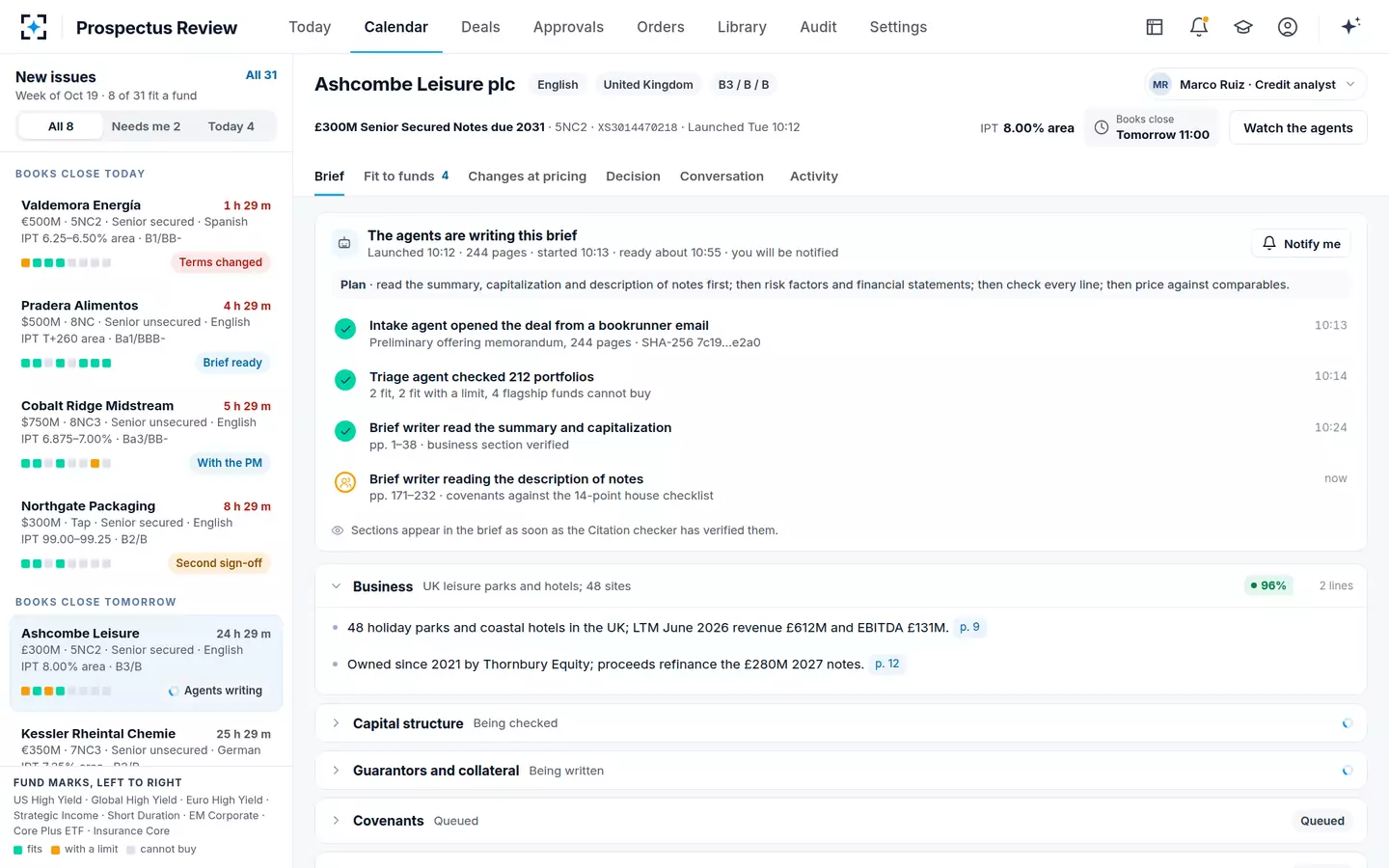This screenshot has width=1389, height=868.
Task: Click the Terms changed status tag
Action: (221, 262)
